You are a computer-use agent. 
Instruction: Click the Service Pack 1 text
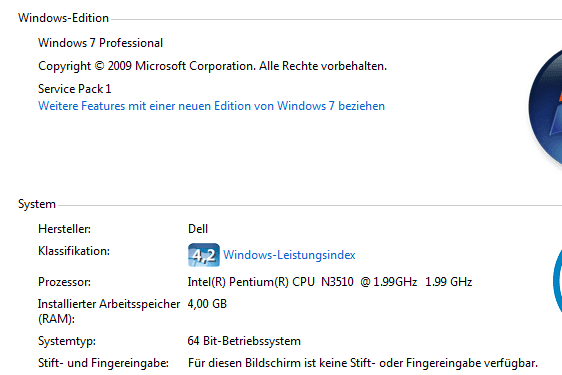pos(75,89)
